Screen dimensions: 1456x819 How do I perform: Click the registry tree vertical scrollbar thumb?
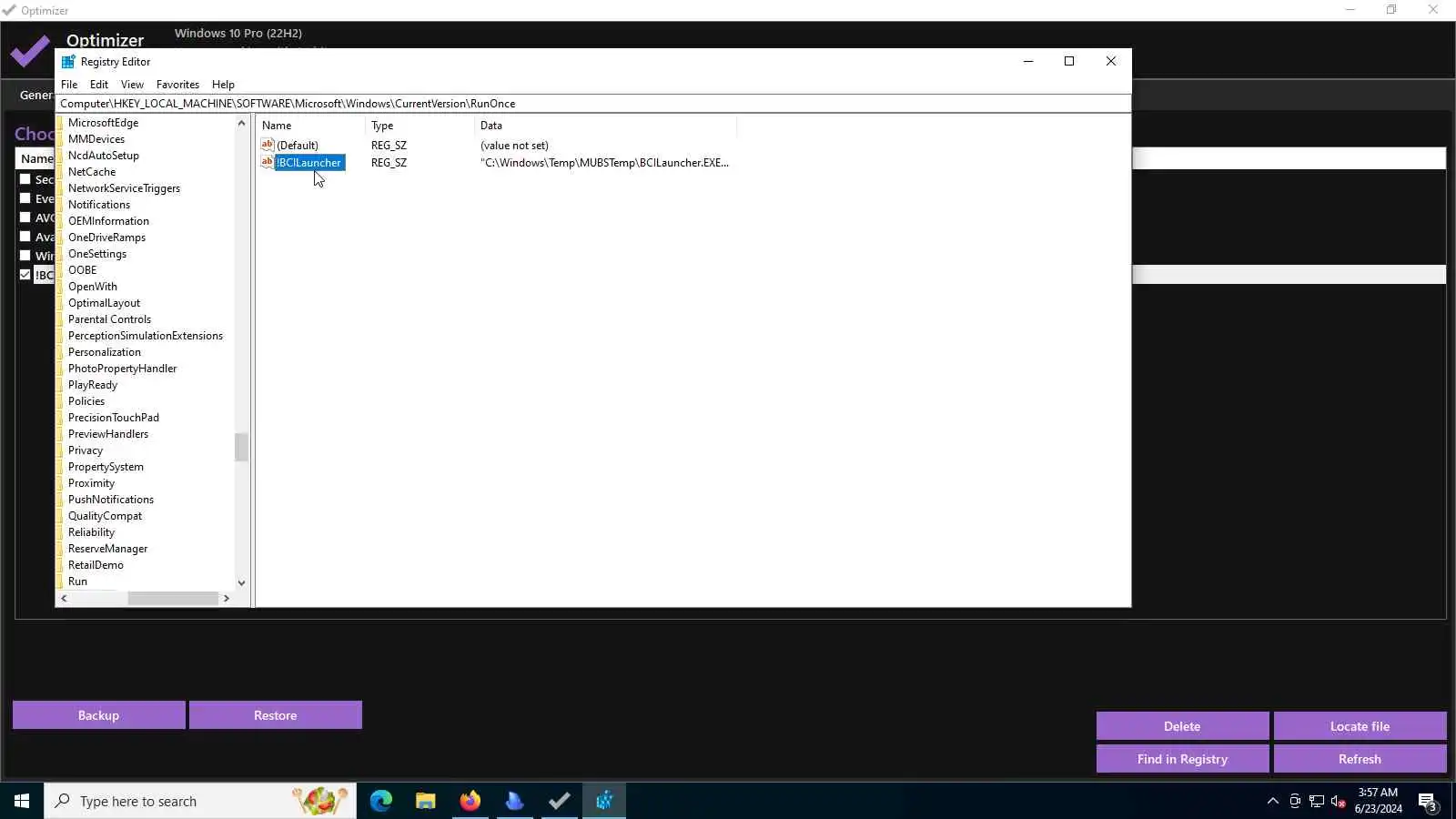click(241, 447)
